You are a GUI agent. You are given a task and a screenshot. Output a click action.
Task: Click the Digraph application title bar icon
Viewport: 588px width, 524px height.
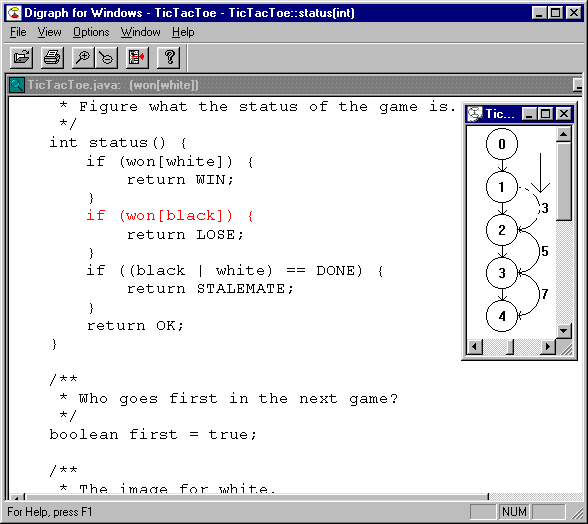14,13
